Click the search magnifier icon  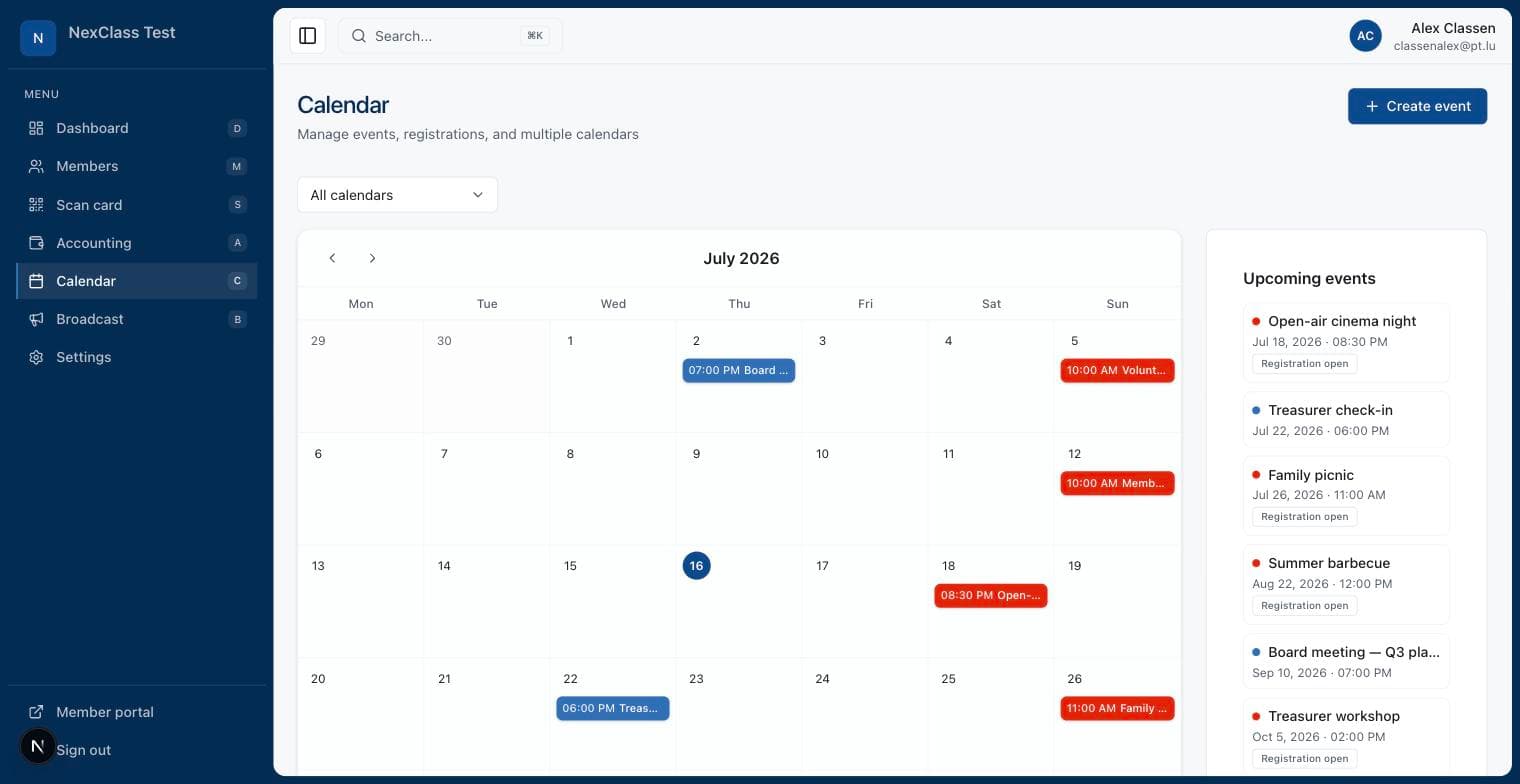(358, 36)
